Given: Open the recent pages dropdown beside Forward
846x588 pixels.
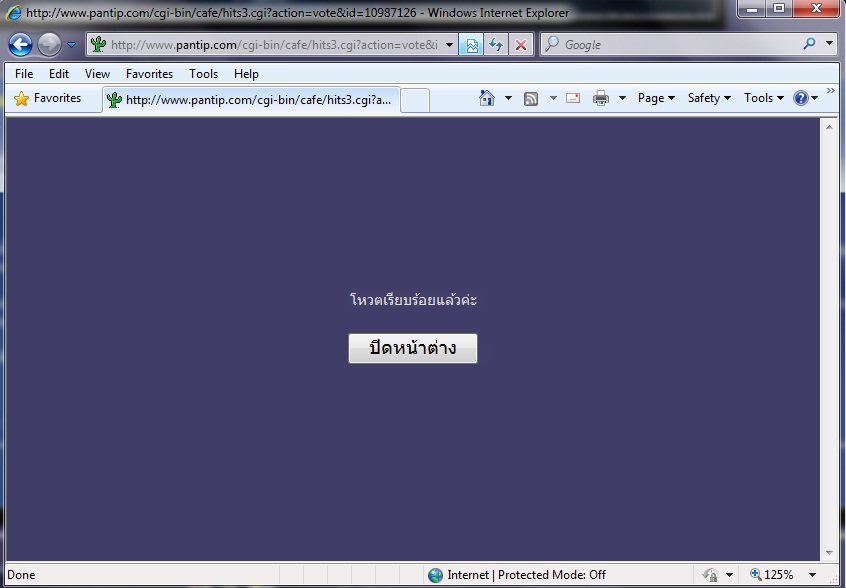Looking at the screenshot, I should pyautogui.click(x=71, y=45).
